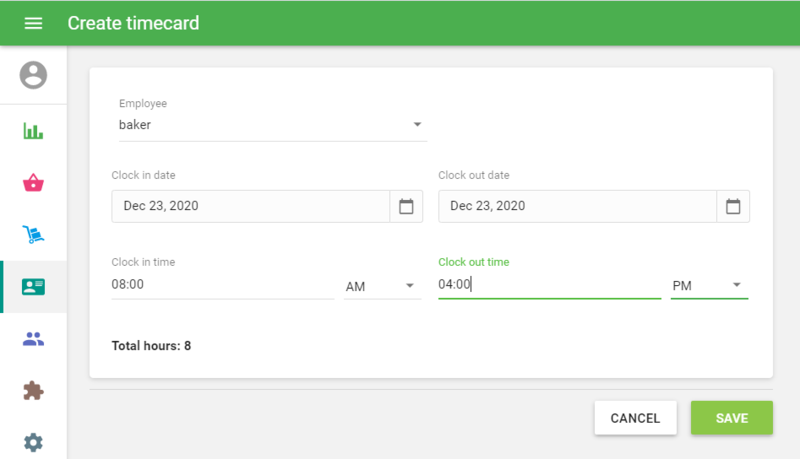Click the clock out date field

coord(577,206)
